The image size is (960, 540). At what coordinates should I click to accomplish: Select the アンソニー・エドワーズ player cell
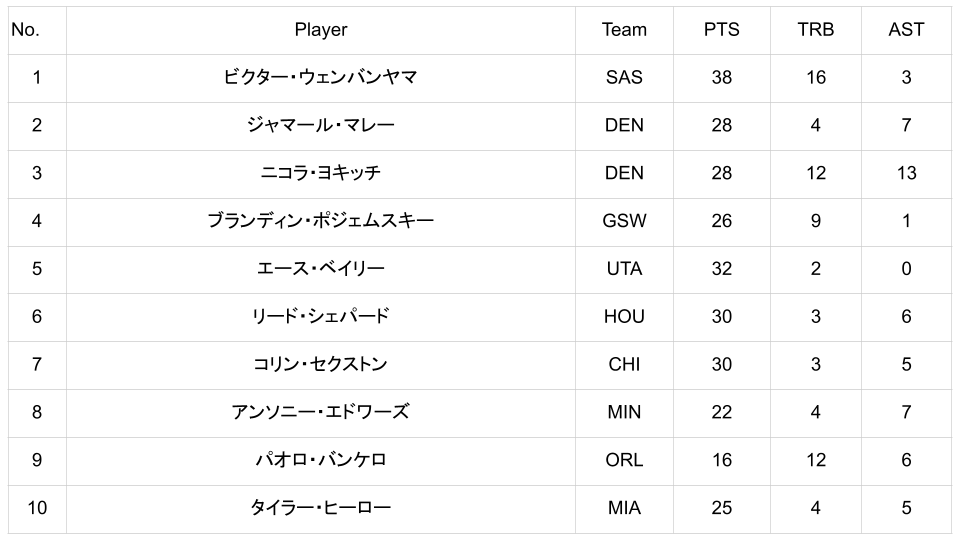coord(320,412)
